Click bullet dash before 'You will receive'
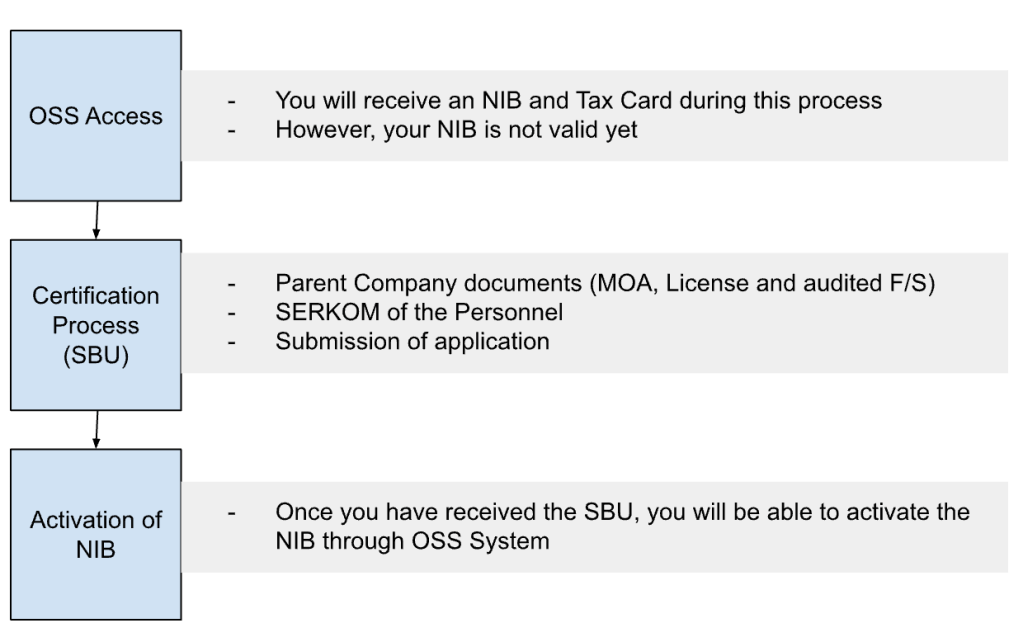This screenshot has height=642, width=1023. [232, 102]
